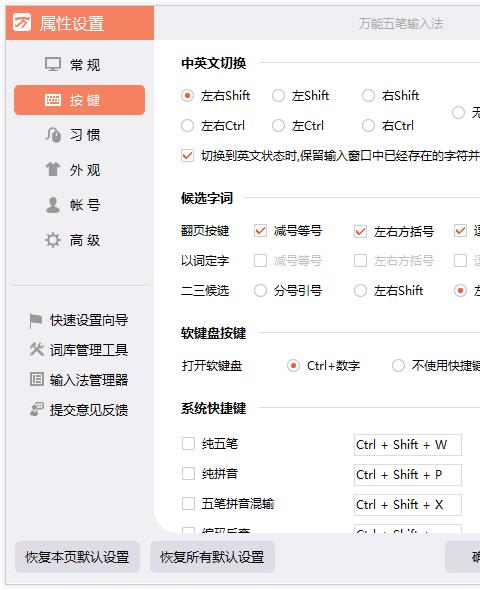Click the 候选字词 section heading
The width and height of the screenshot is (480, 590).
[207, 198]
